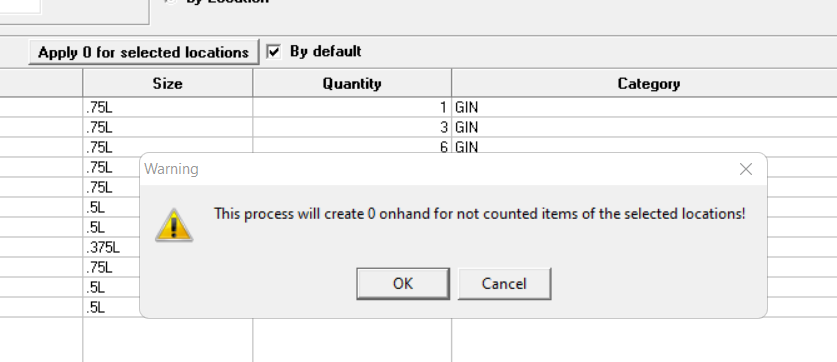Screen dimensions: 837x362
Task: Click Apply 0 for selected locations
Action: pyautogui.click(x=144, y=52)
